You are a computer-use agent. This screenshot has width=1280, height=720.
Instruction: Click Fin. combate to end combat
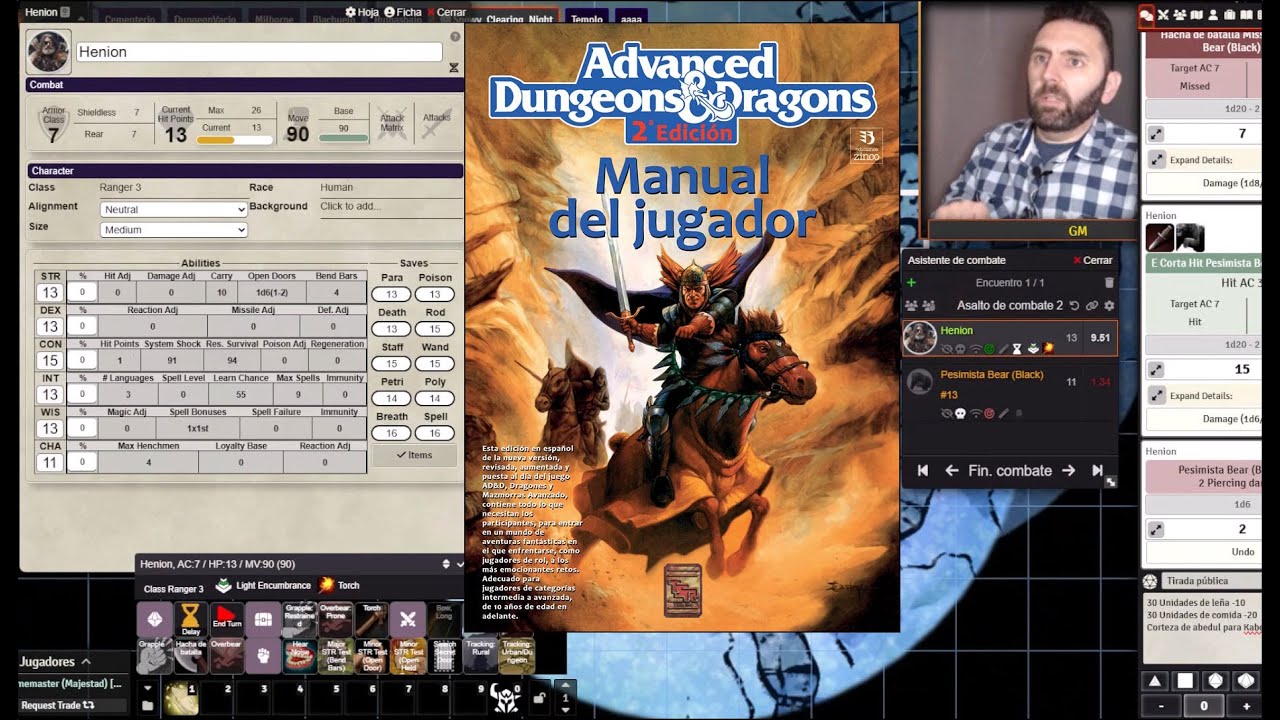[x=1010, y=470]
